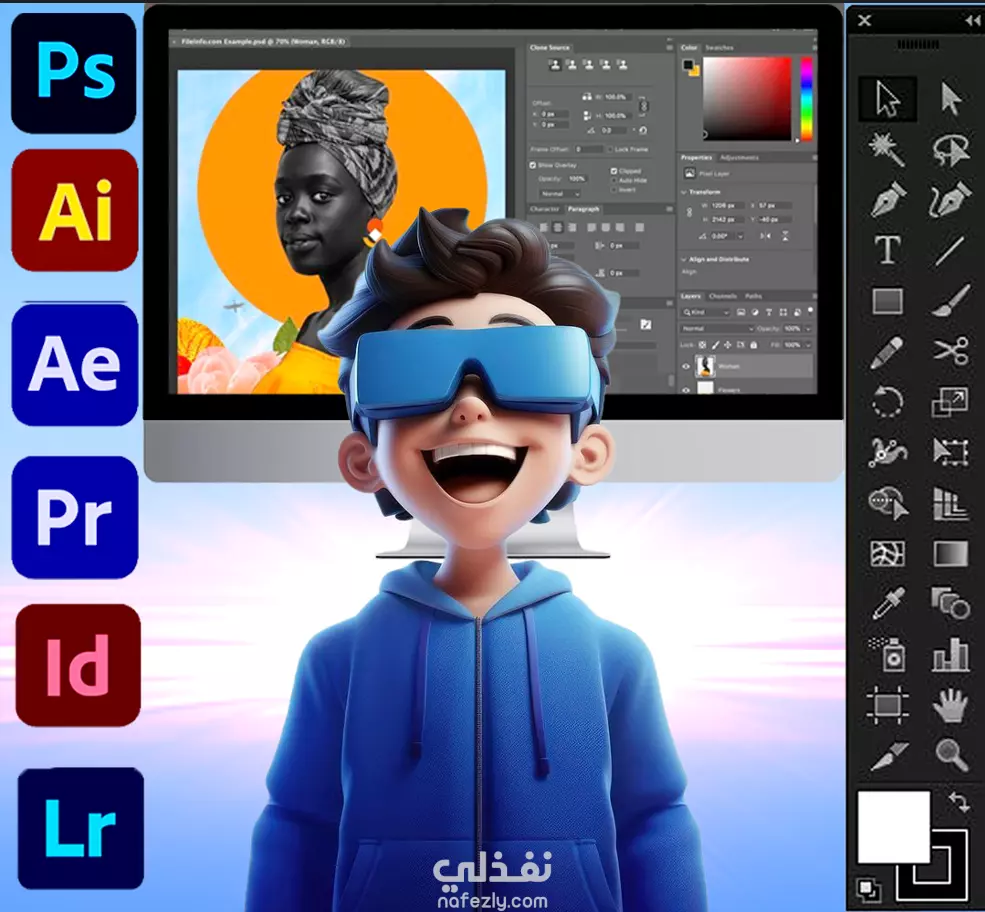Select the Gradient tool
This screenshot has height=912, width=985.
[x=950, y=554]
